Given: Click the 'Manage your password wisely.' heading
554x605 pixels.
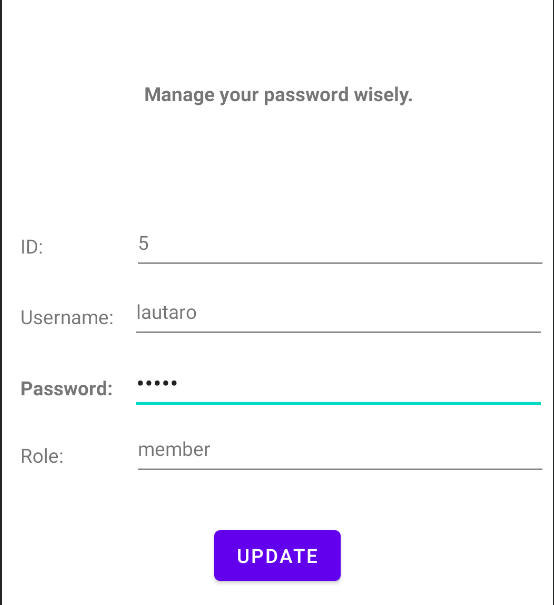Looking at the screenshot, I should [278, 95].
